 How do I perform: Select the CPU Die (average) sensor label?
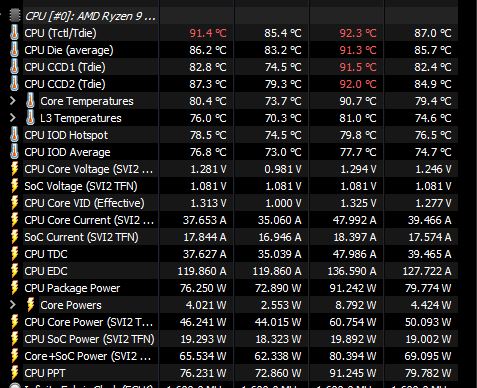tap(69, 50)
